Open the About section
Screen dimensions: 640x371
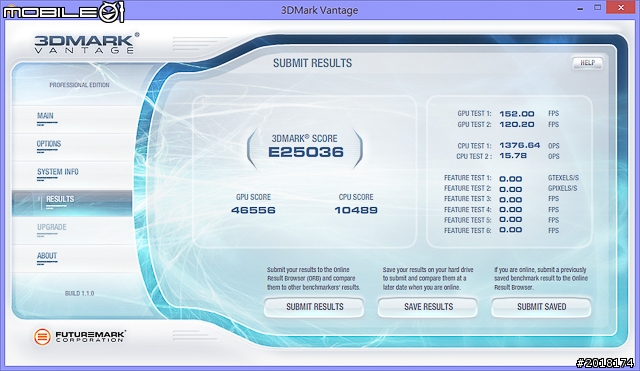[x=47, y=256]
